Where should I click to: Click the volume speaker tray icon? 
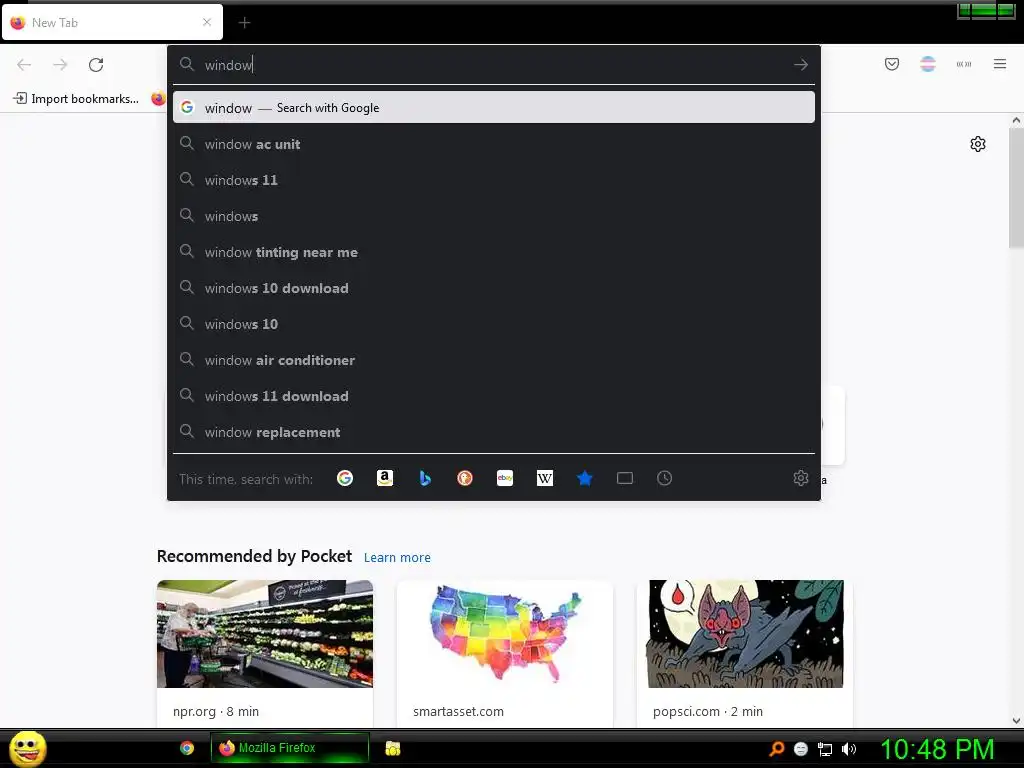point(848,749)
